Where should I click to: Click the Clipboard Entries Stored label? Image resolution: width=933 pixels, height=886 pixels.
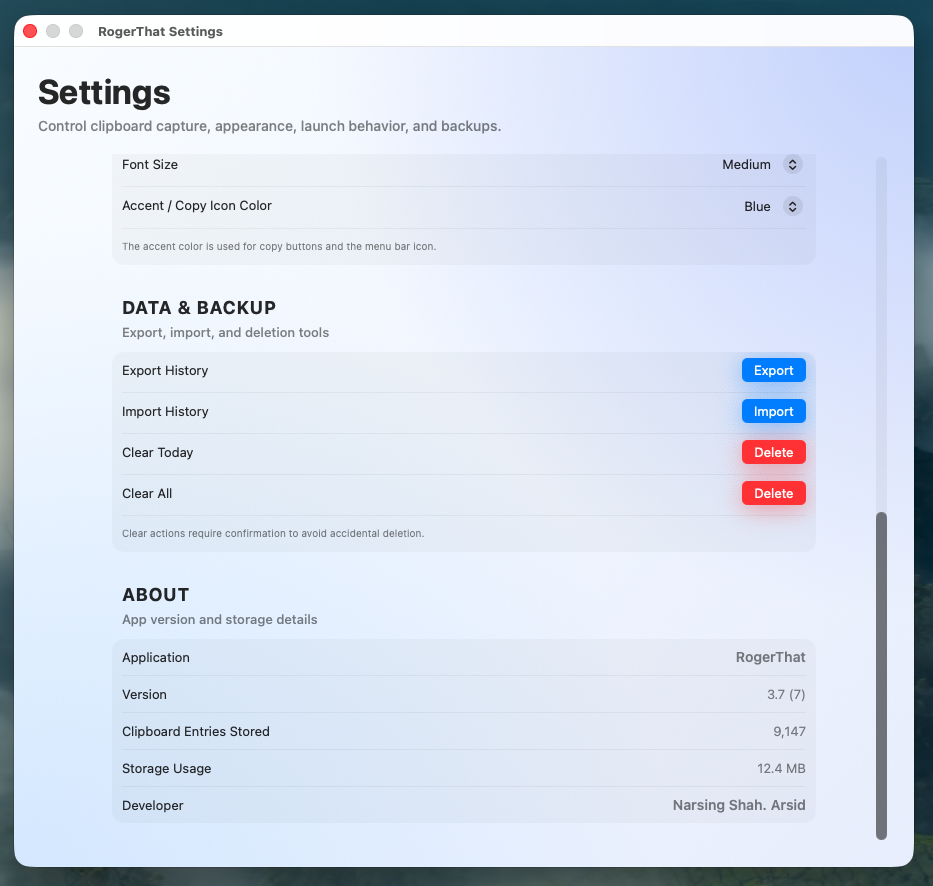196,731
